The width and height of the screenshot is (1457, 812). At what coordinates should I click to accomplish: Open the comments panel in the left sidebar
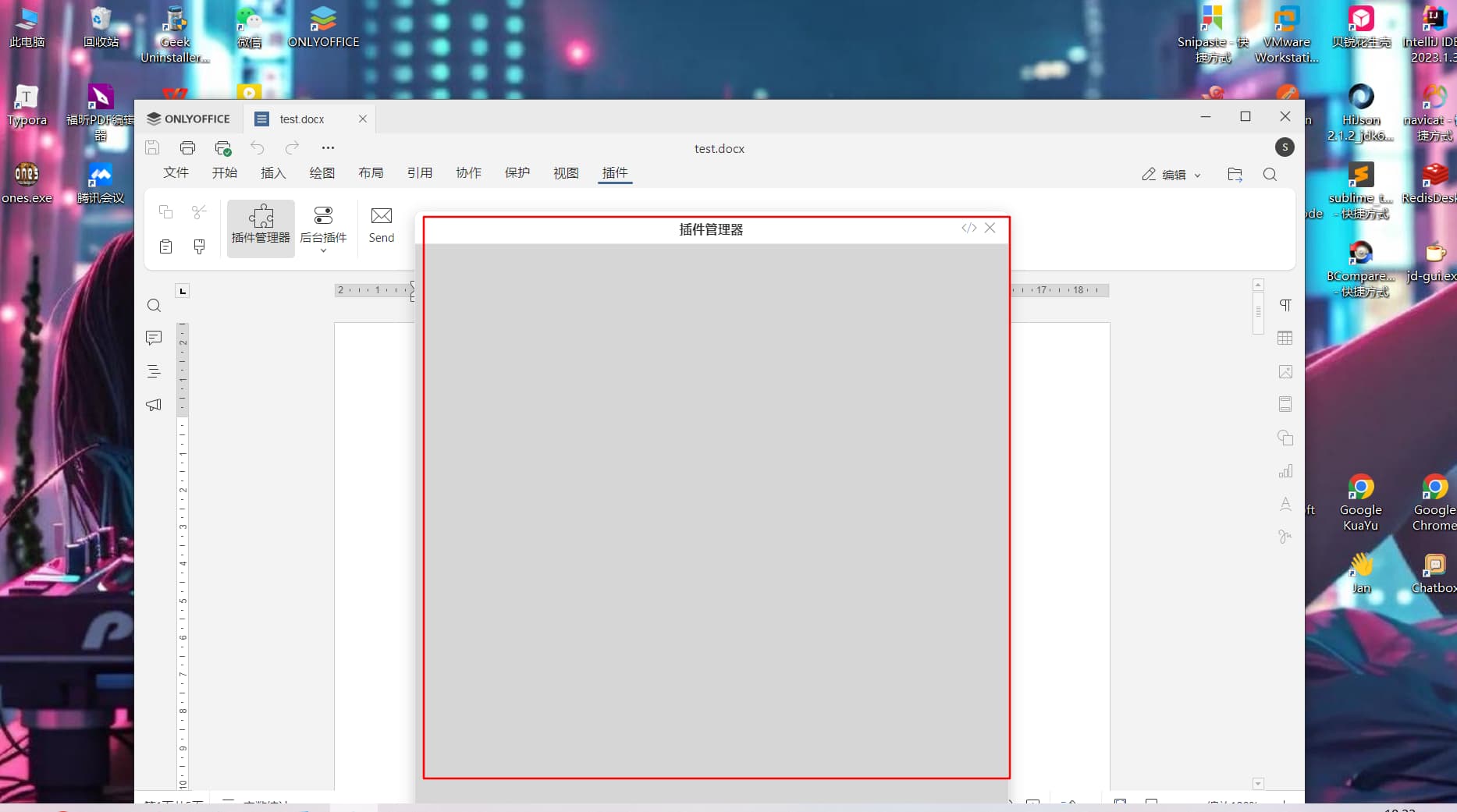(154, 338)
